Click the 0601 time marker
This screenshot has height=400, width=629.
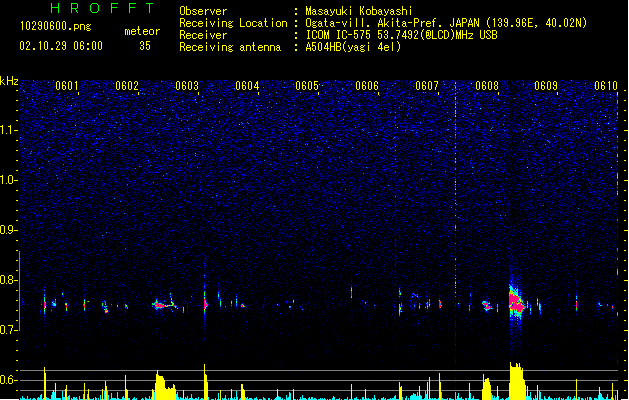tap(67, 86)
